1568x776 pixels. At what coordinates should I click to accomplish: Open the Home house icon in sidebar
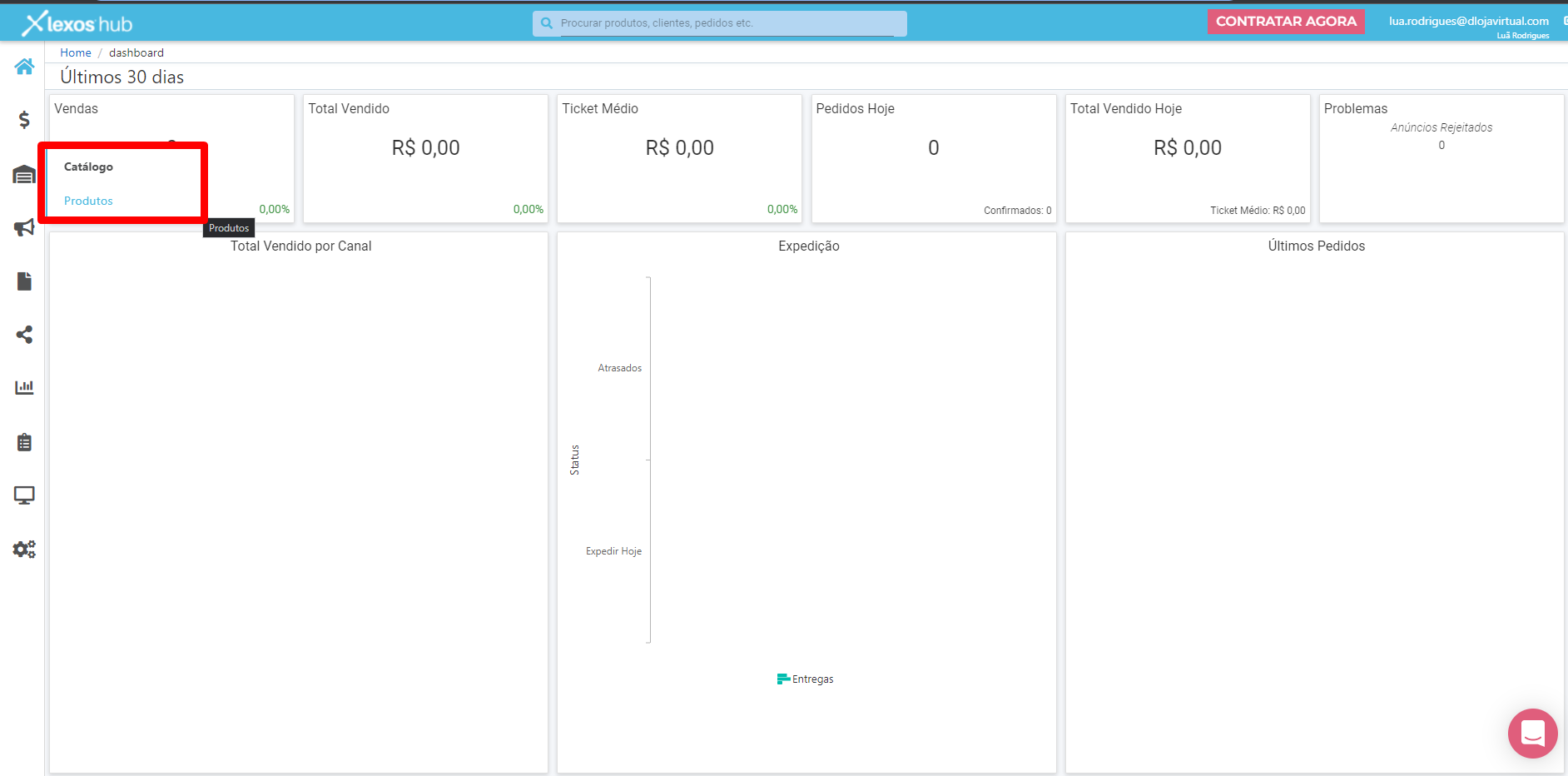click(x=24, y=67)
